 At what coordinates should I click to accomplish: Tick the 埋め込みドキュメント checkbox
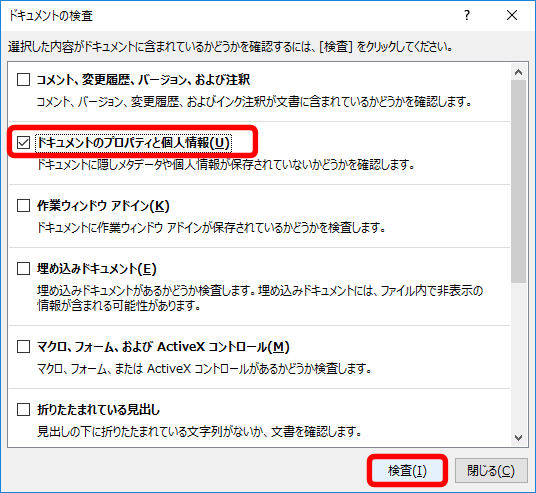(23, 269)
